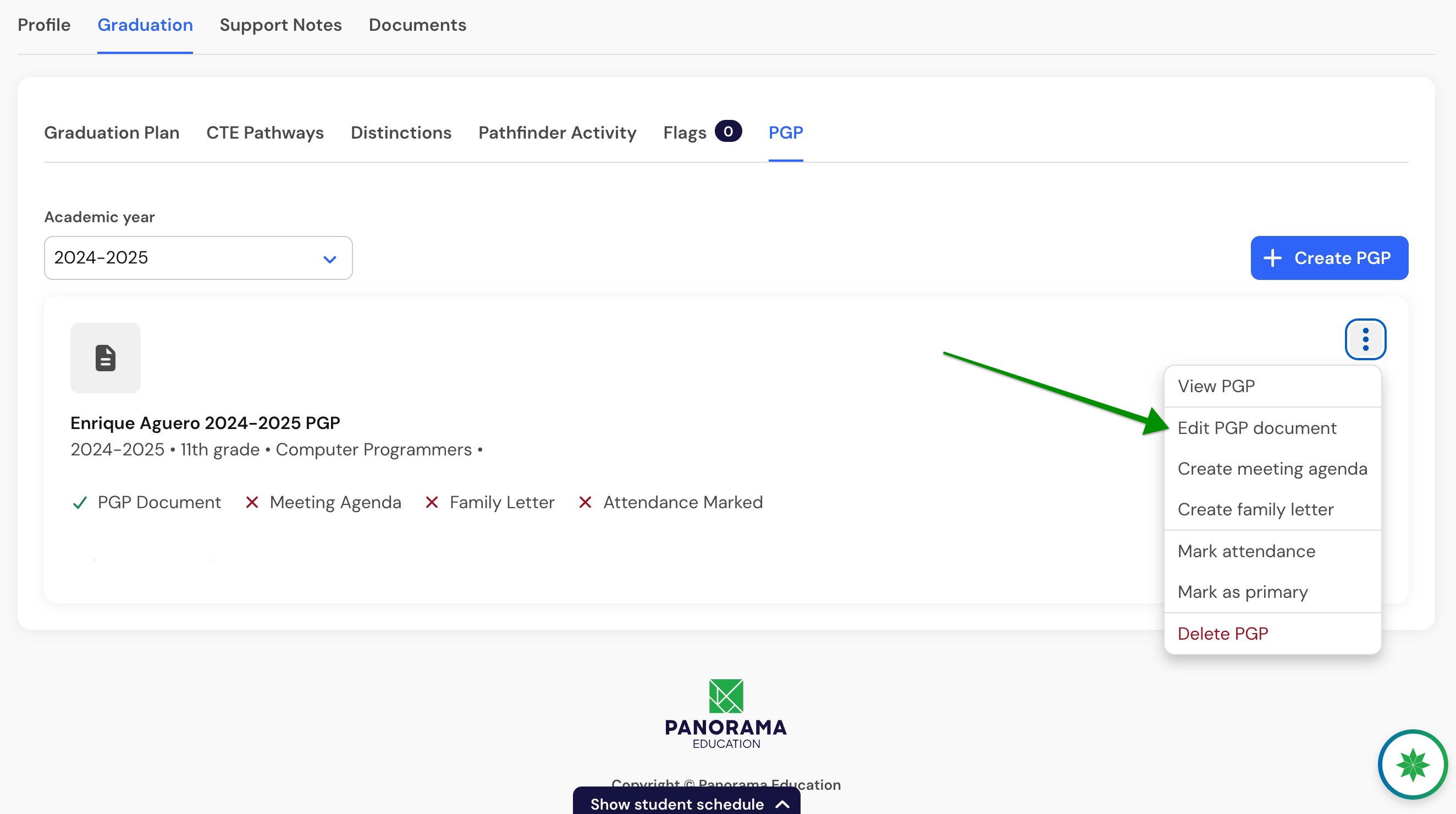Select the Distinctions sub-tab
This screenshot has height=814, width=1456.
pos(401,132)
